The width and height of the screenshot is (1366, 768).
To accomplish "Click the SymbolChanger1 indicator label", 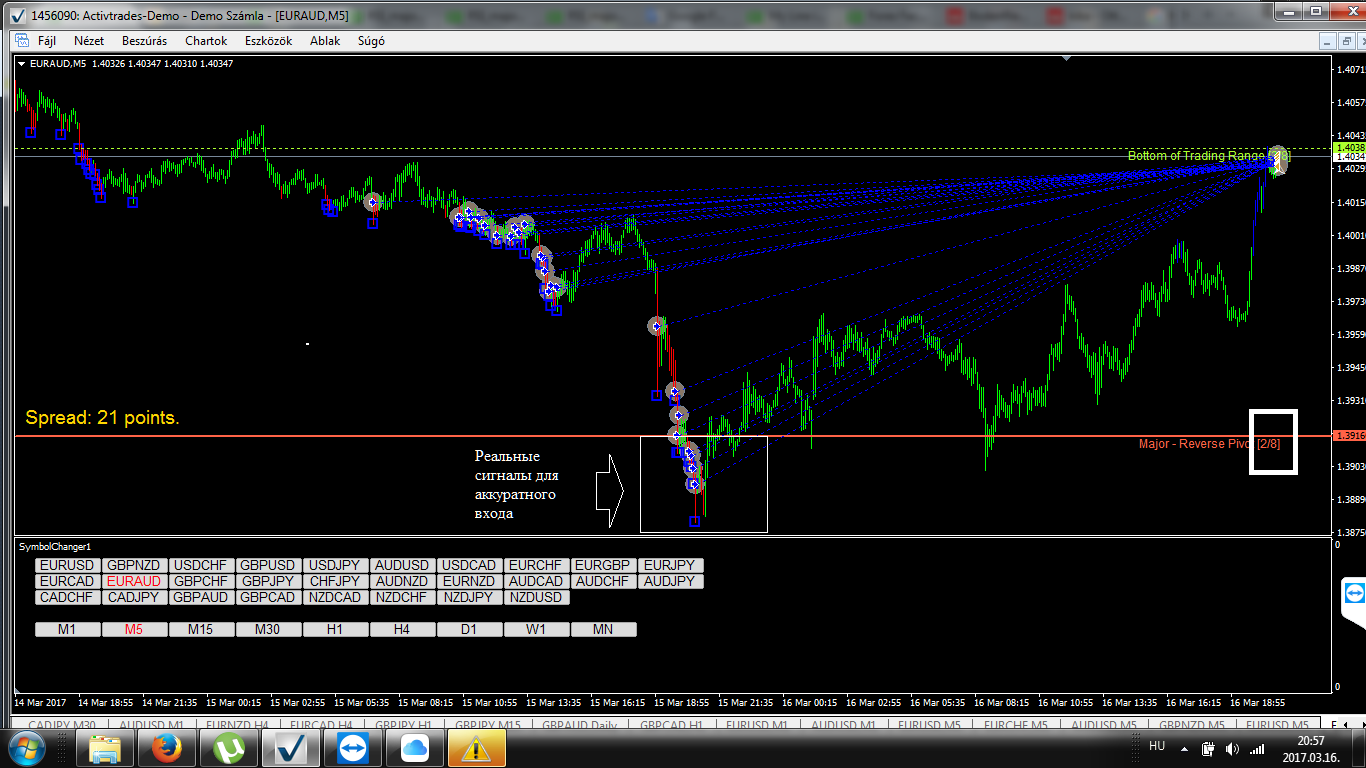I will point(55,547).
